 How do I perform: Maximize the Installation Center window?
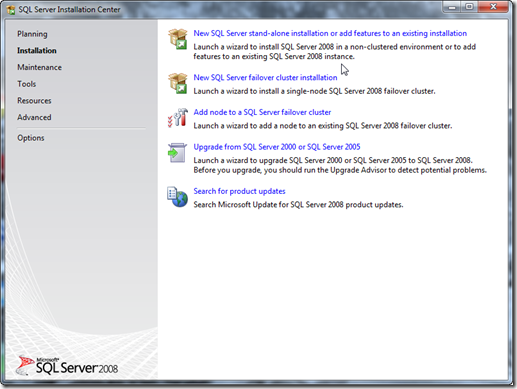tap(469, 7)
